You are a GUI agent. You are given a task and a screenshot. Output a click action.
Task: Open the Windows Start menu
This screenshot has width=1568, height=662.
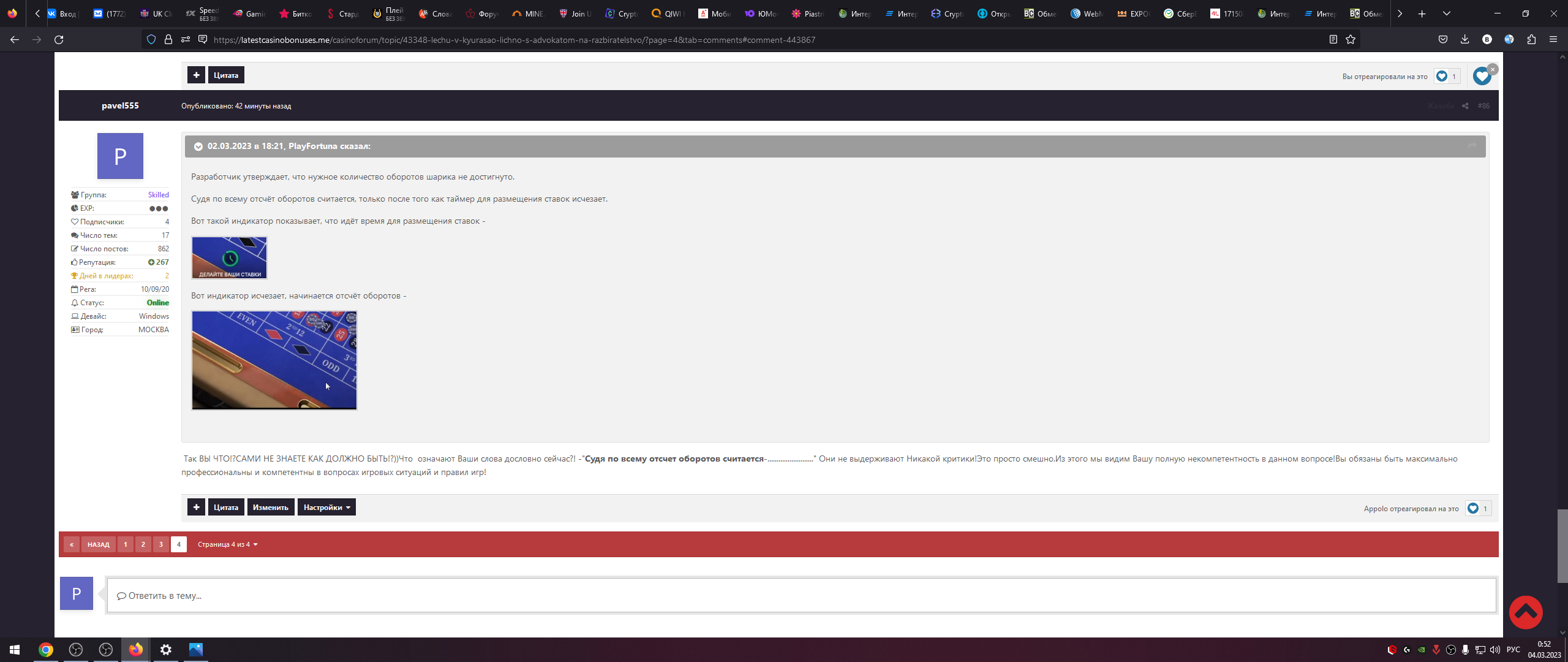(x=15, y=650)
